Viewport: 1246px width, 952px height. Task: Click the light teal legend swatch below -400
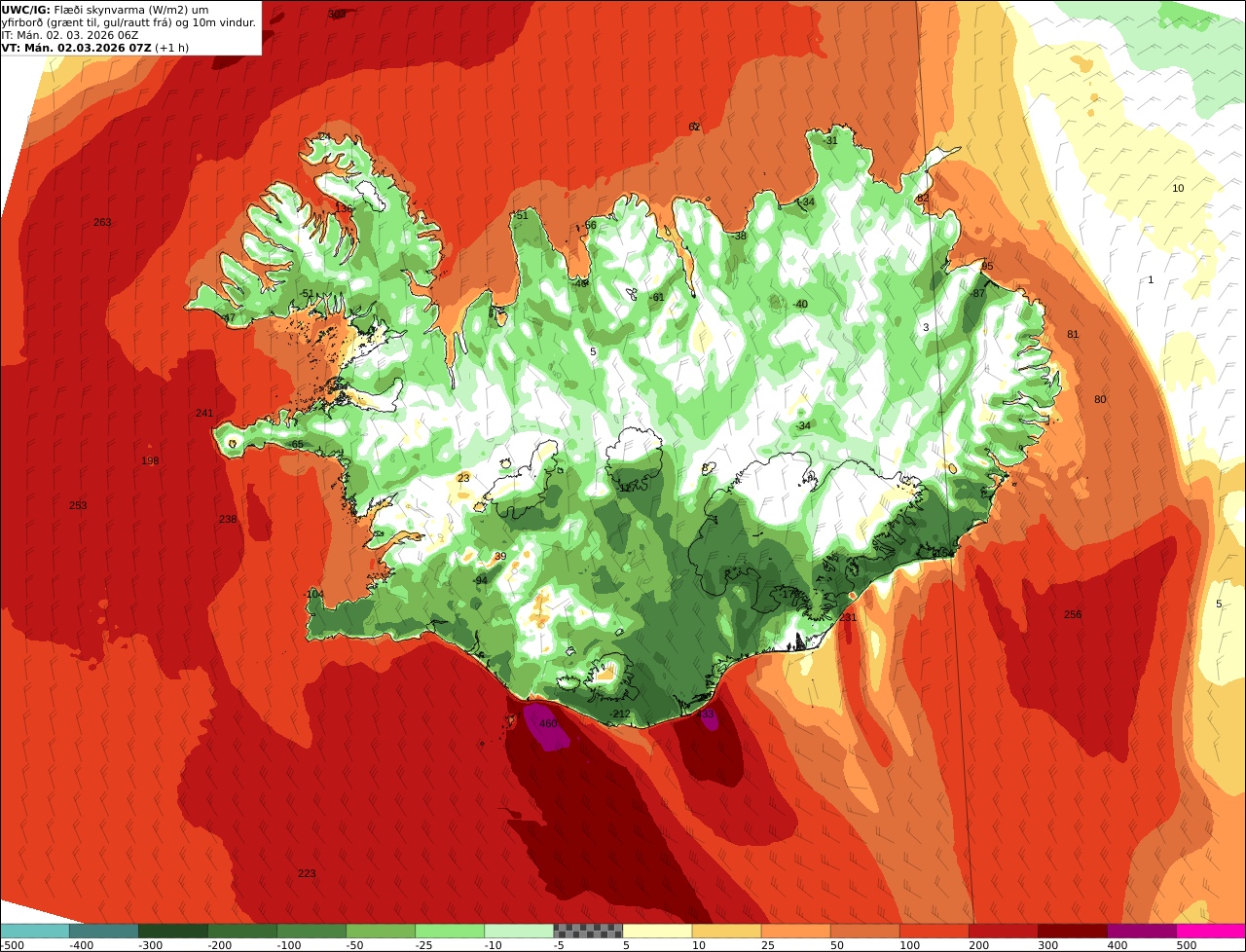click(x=35, y=931)
